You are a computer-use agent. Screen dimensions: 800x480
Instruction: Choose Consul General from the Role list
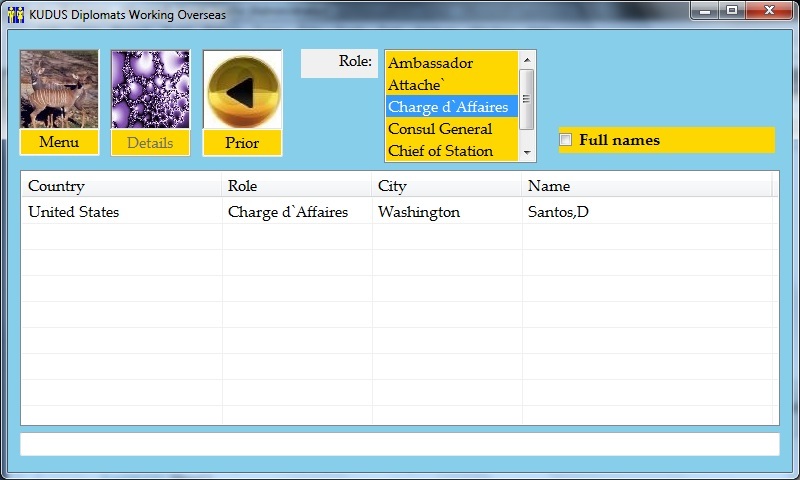(x=450, y=129)
